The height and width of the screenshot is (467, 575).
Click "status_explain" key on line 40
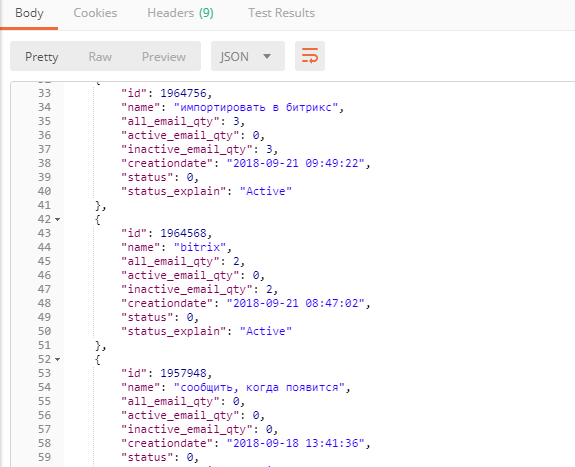(x=173, y=191)
